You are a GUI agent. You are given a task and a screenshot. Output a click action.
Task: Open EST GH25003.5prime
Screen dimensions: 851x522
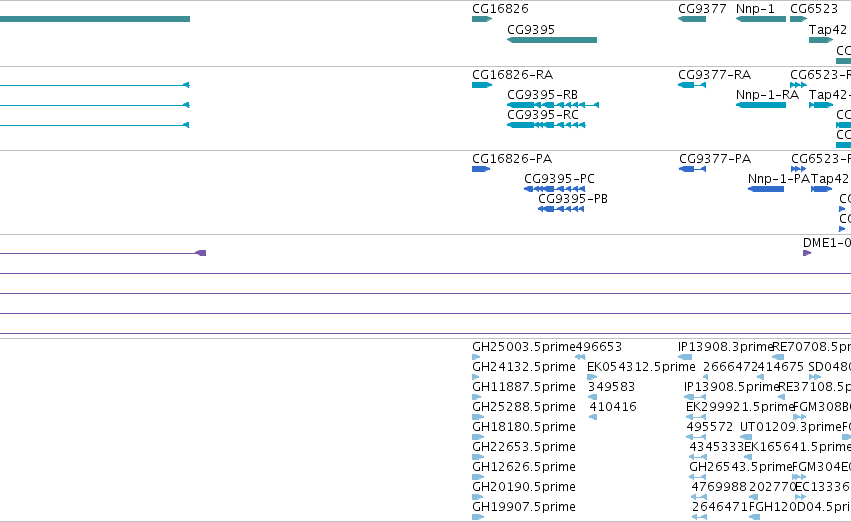pyautogui.click(x=523, y=347)
